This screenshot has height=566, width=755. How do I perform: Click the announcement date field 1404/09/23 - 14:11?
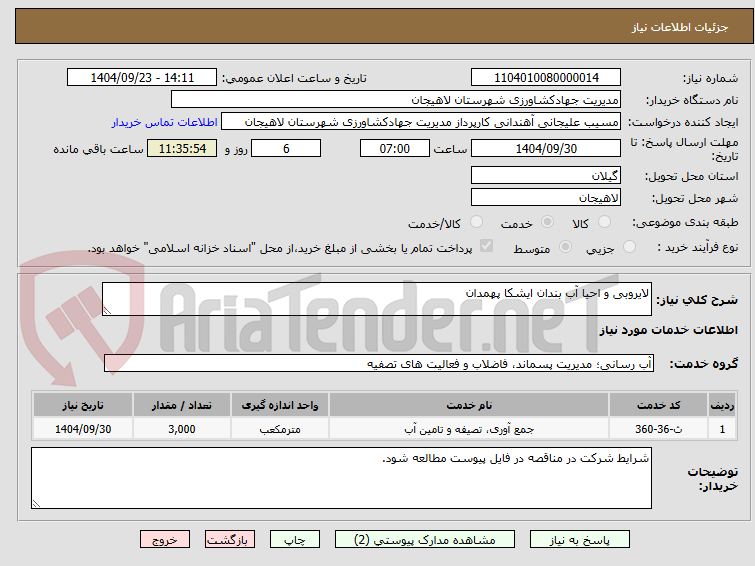(x=142, y=78)
